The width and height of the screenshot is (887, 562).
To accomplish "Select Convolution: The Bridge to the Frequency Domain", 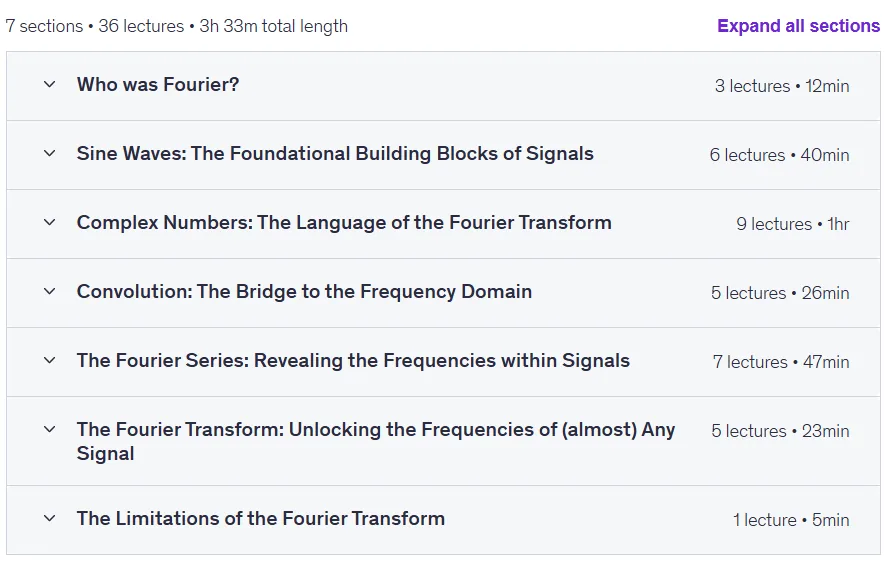I will pos(304,291).
